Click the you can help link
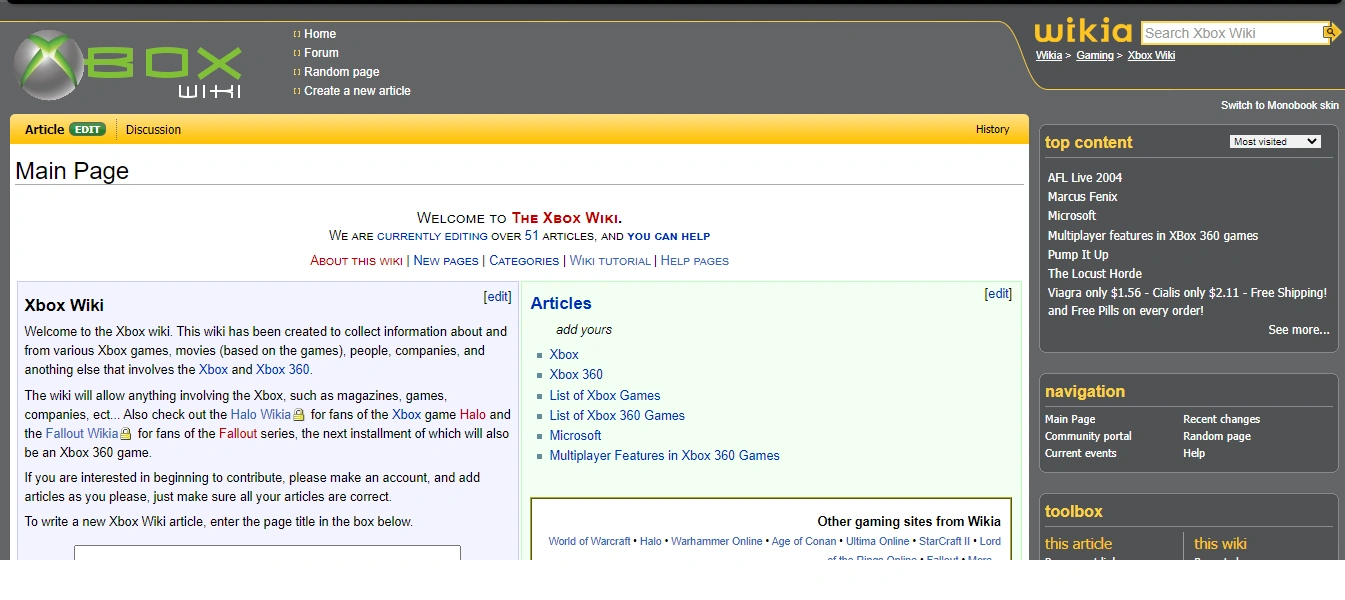 (668, 236)
